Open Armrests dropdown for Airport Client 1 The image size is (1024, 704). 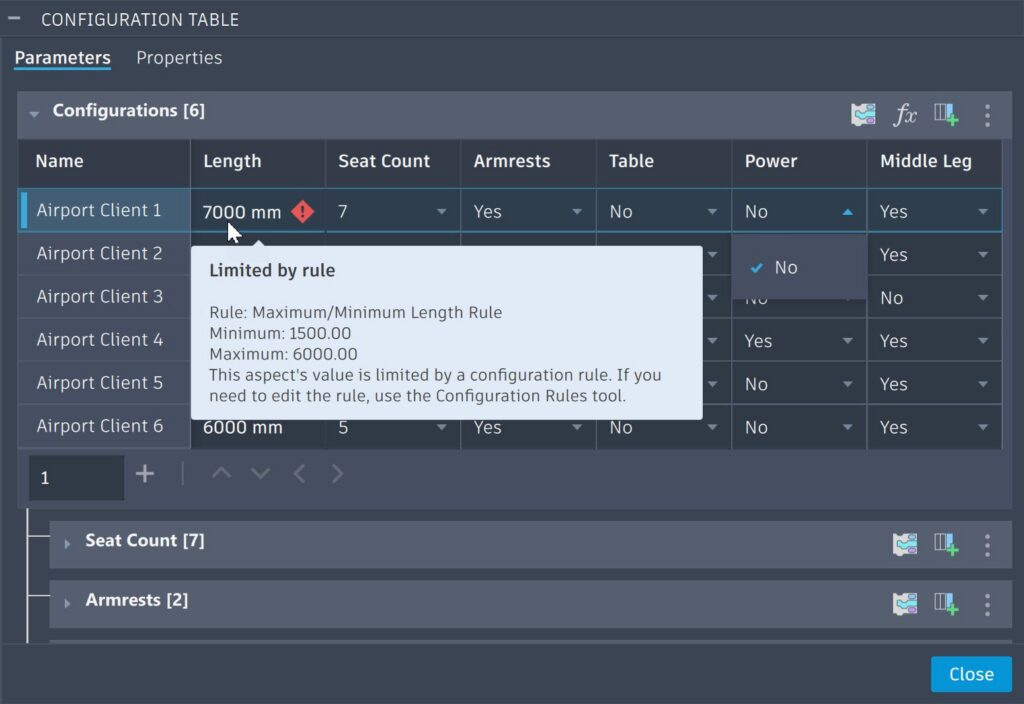tap(528, 211)
